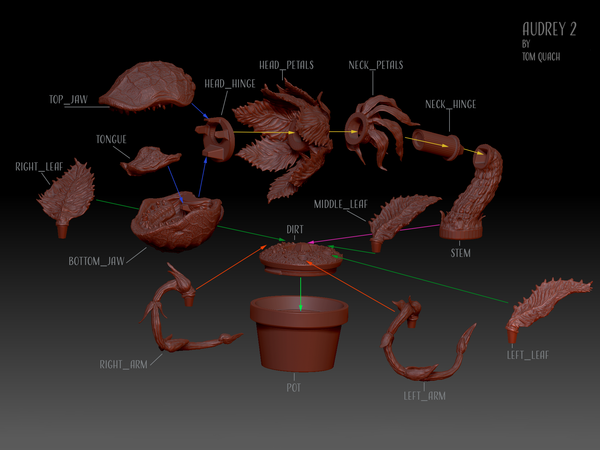
Task: Select the top jaw model part
Action: 148,86
